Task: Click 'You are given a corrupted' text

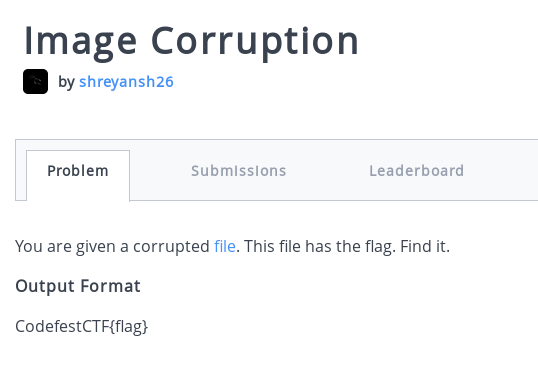Action: click(x=113, y=246)
